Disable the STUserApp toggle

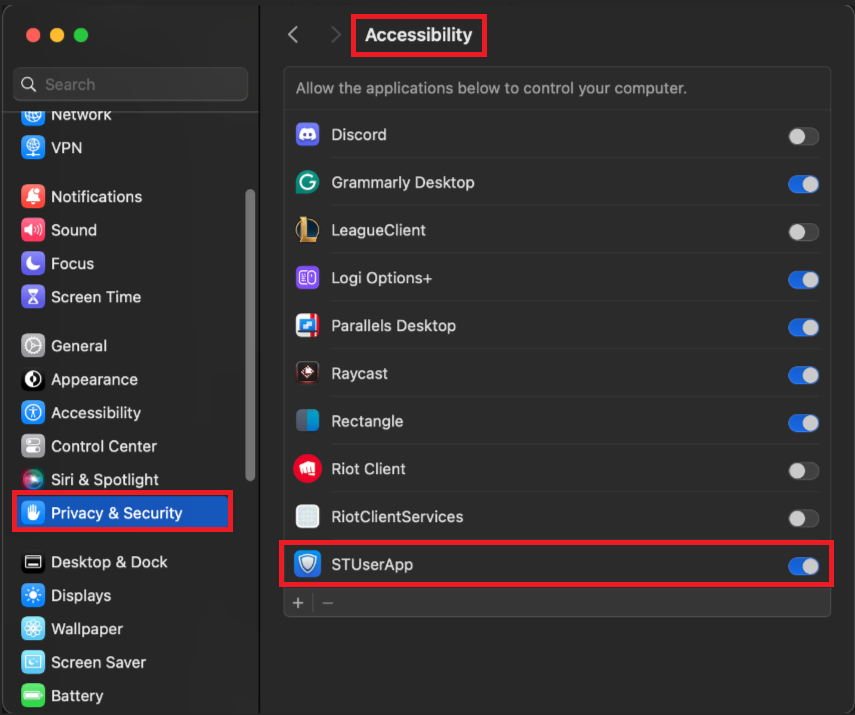tap(803, 566)
